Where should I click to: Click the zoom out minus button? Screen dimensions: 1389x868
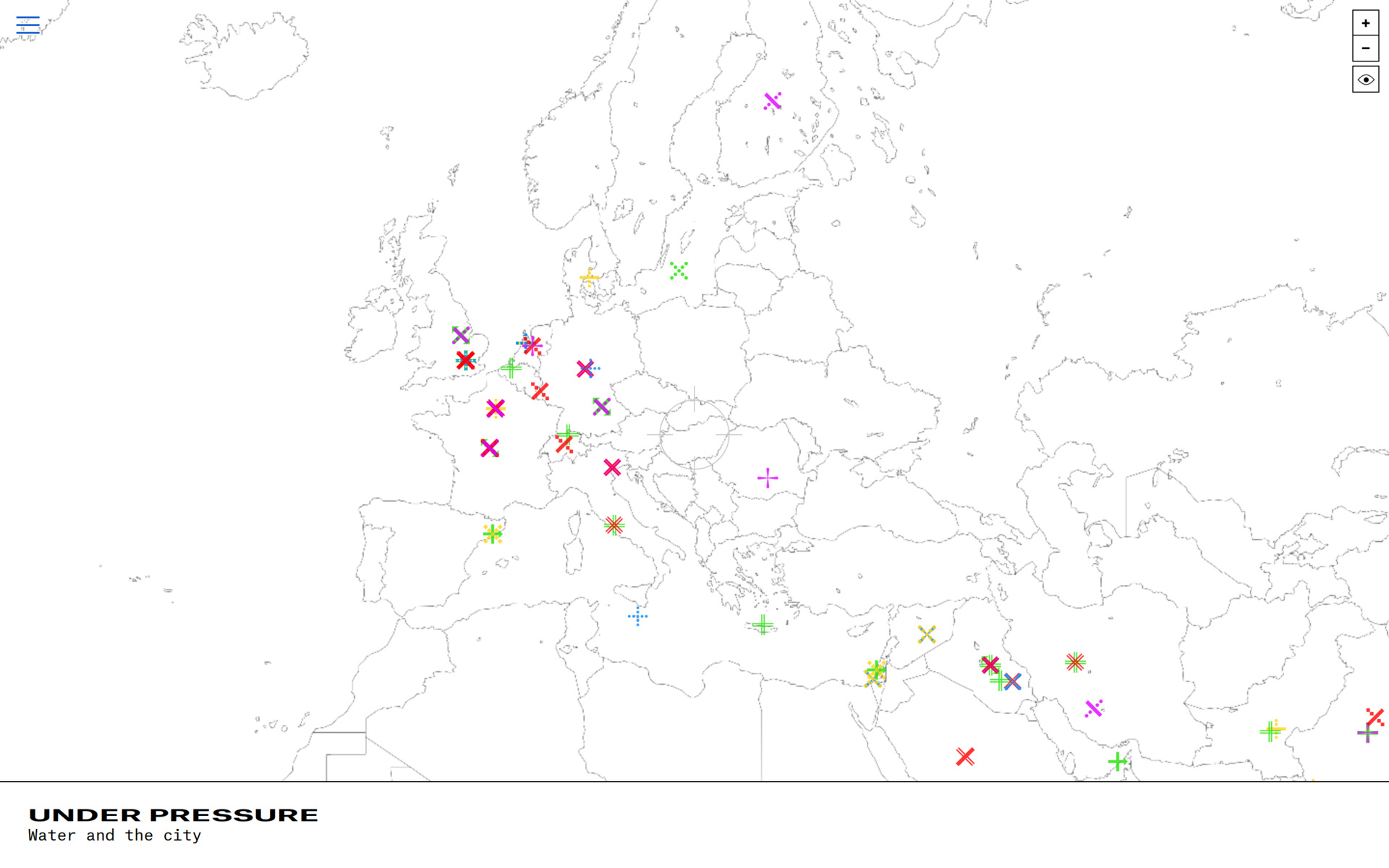coord(1365,48)
